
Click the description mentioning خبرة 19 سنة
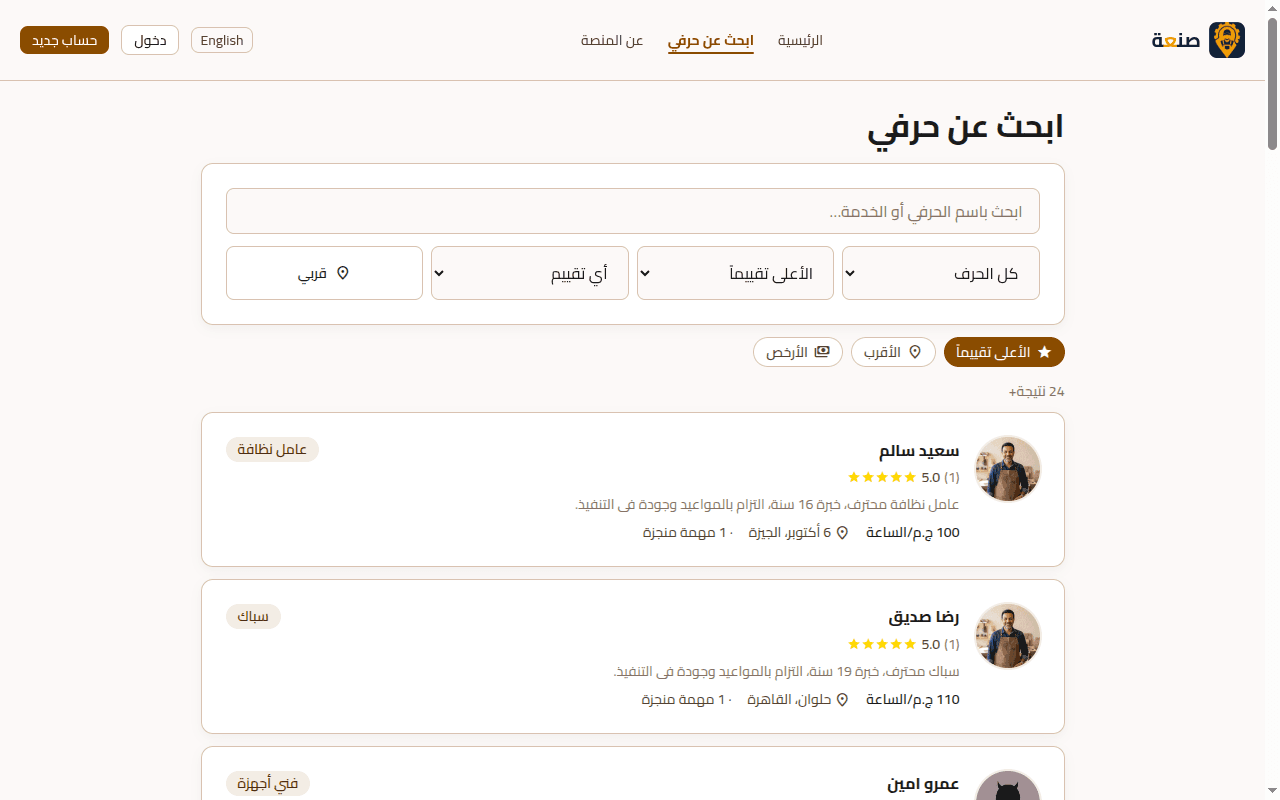tap(786, 672)
